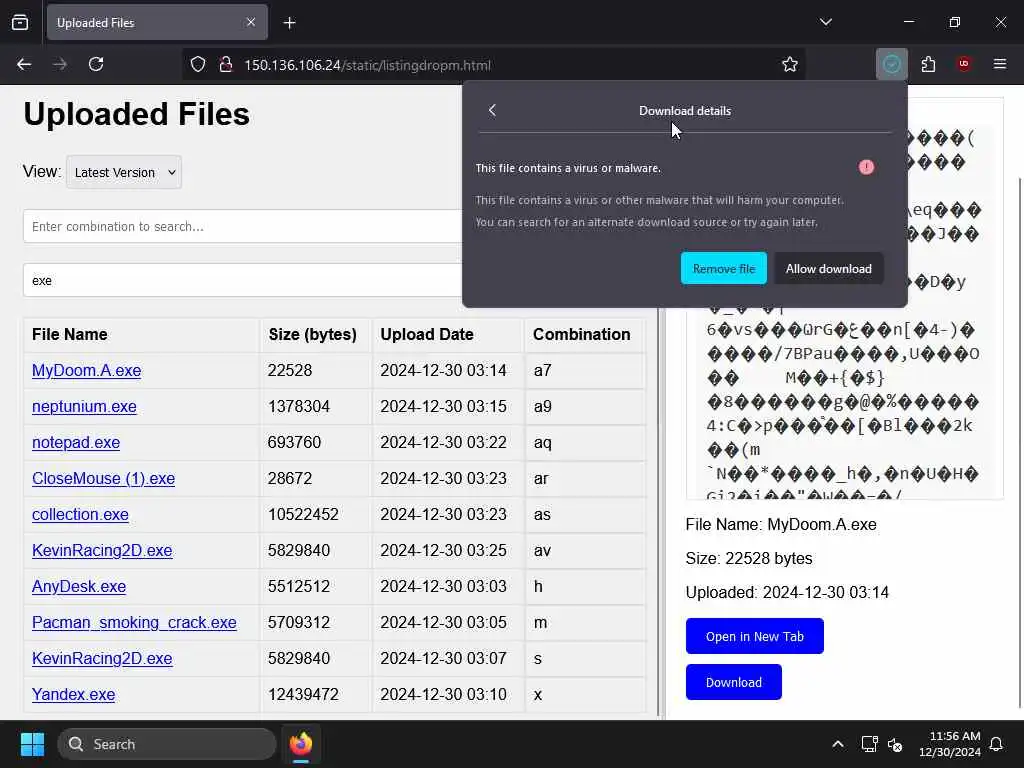Click the Allow download button
The image size is (1024, 768).
click(828, 268)
